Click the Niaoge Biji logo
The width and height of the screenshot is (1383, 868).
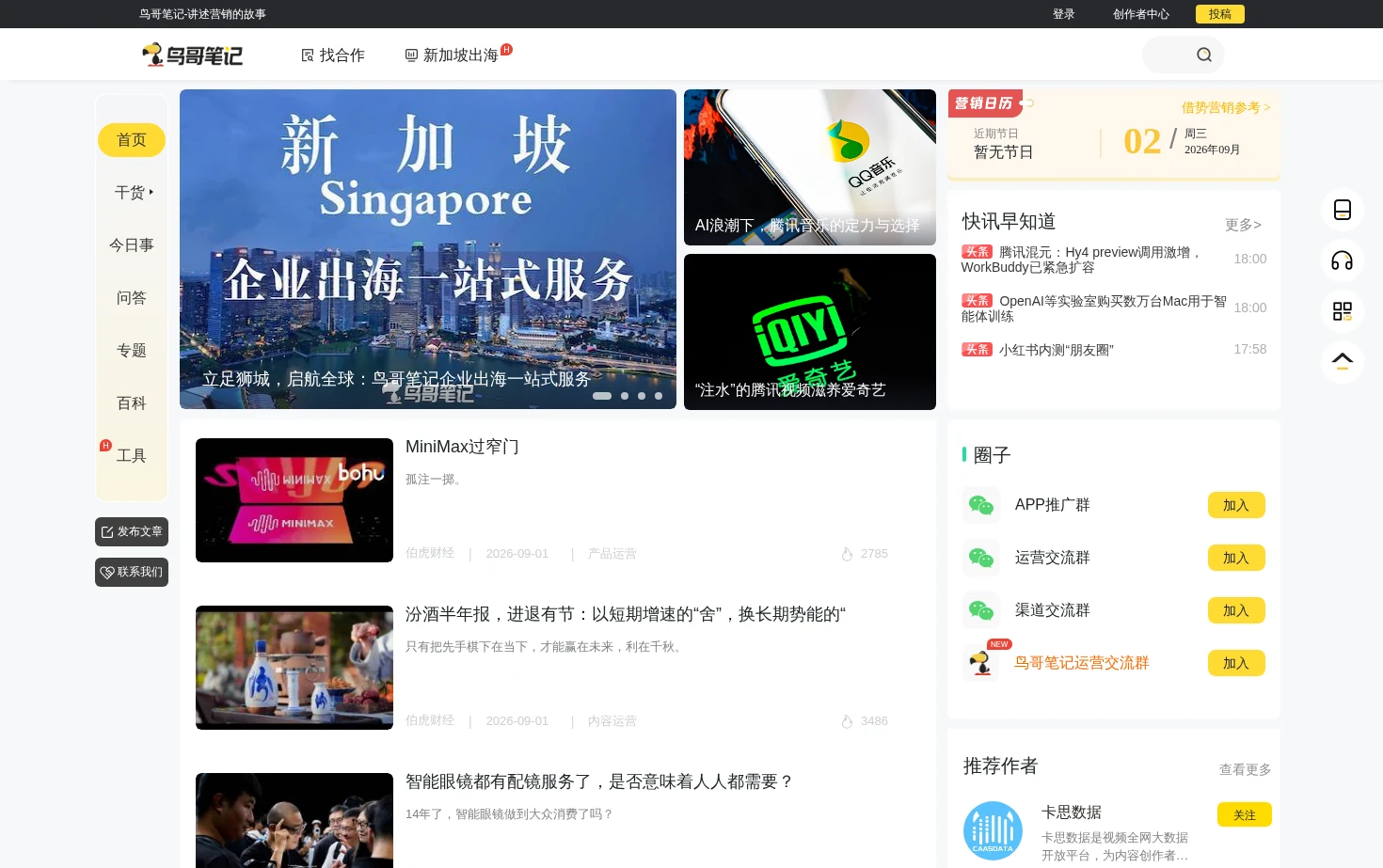pyautogui.click(x=193, y=55)
